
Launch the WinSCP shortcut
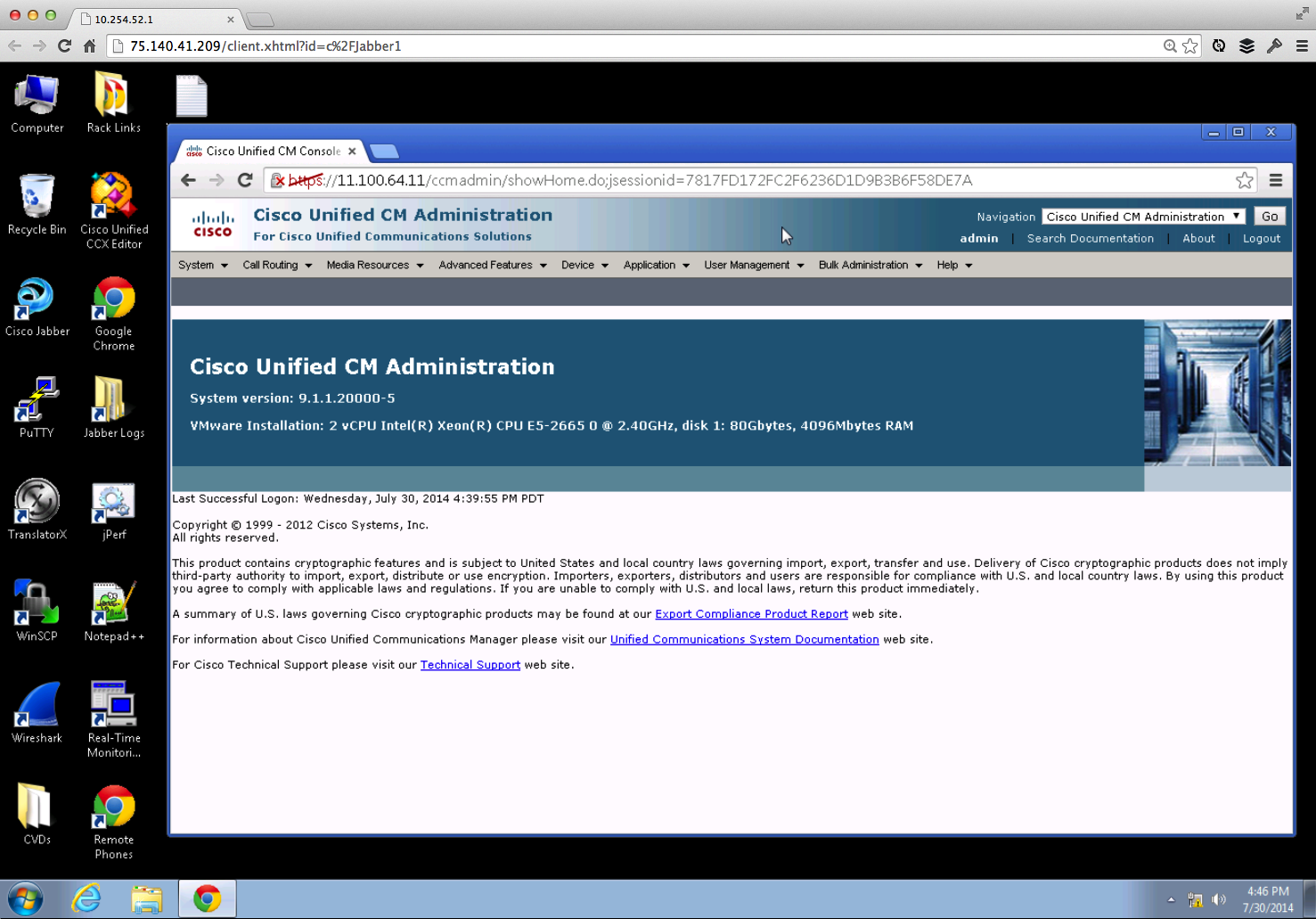(x=37, y=611)
